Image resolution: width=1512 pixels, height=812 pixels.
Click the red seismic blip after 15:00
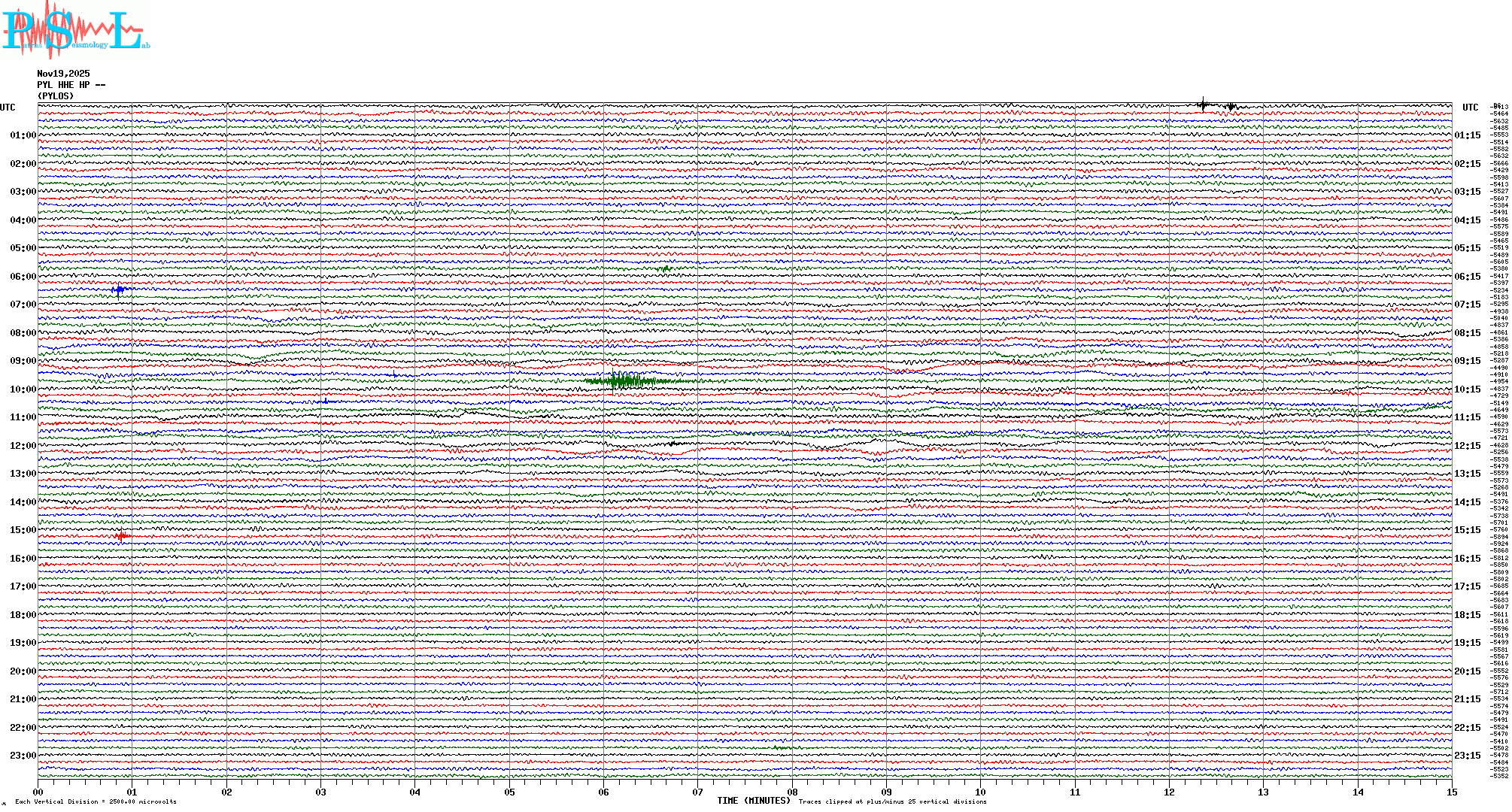pyautogui.click(x=122, y=536)
